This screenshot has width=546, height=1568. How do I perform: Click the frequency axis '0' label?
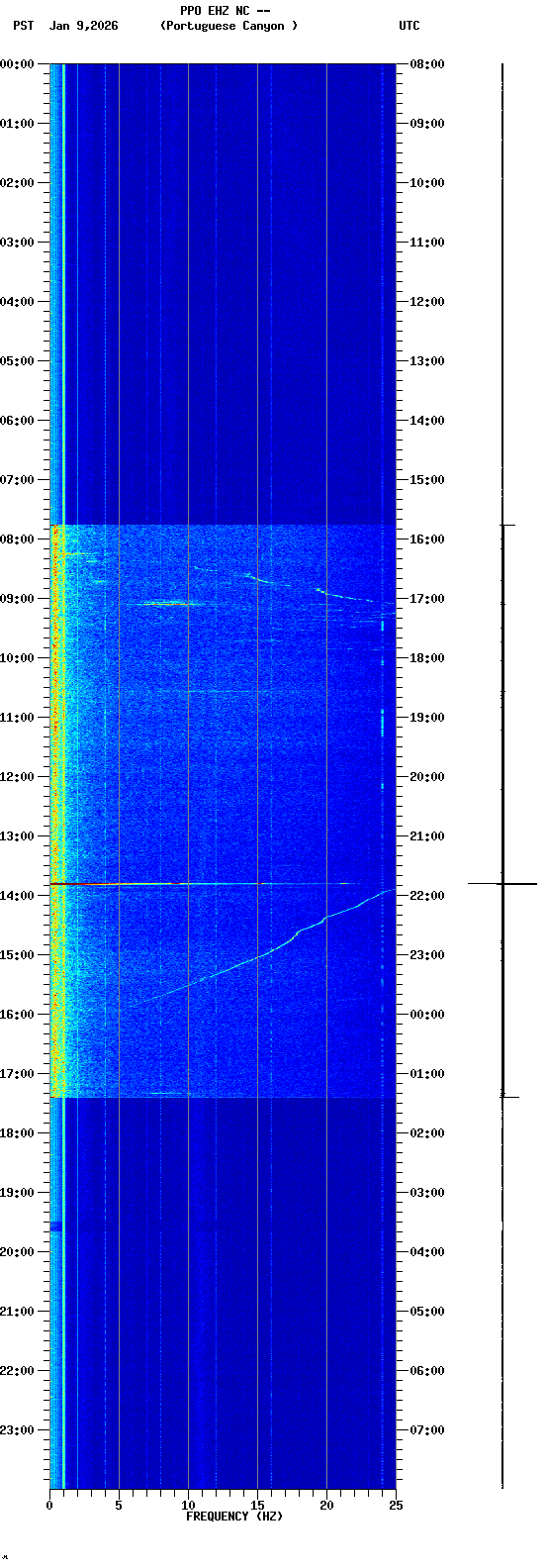49,1506
